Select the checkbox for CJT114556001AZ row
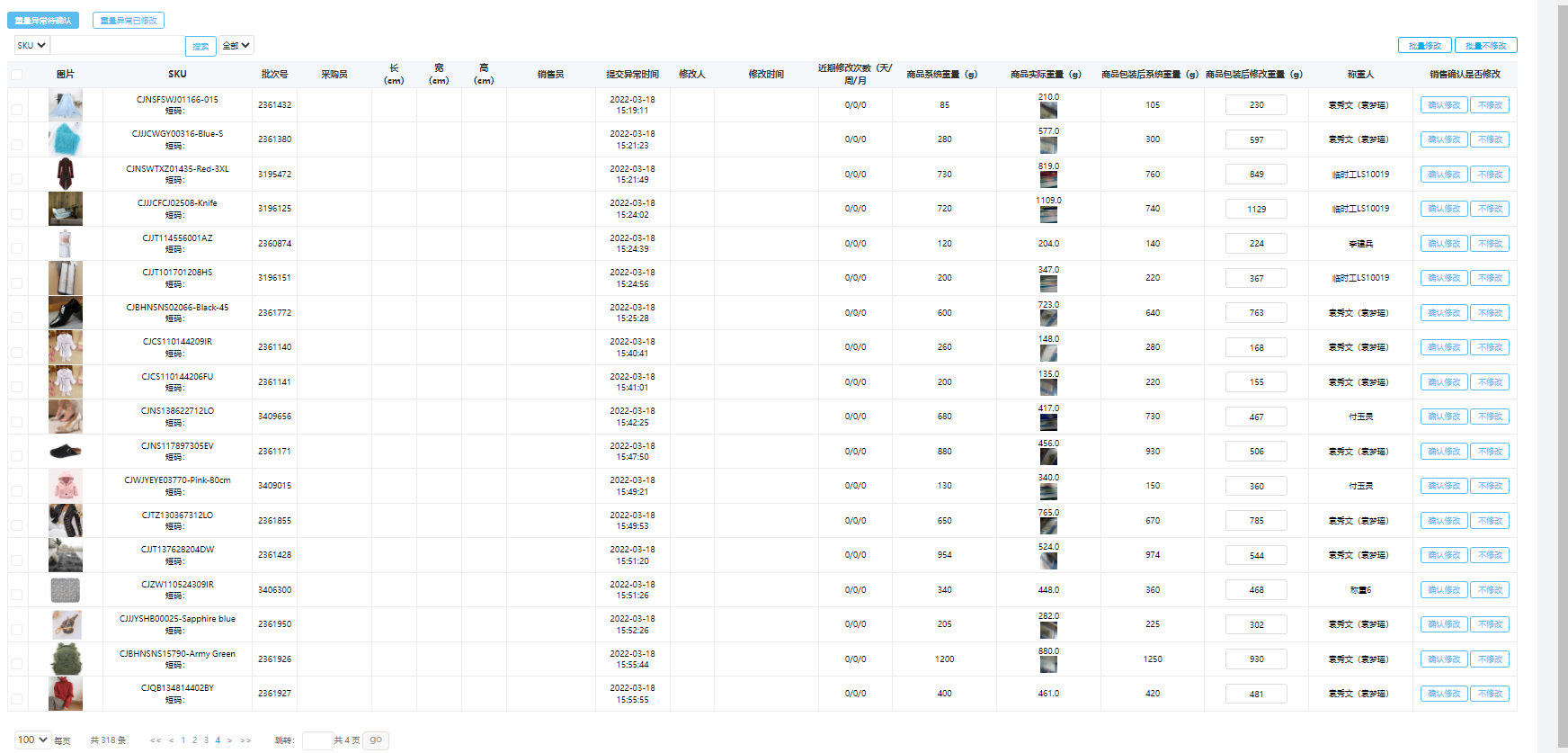This screenshot has width=1568, height=753. click(17, 248)
